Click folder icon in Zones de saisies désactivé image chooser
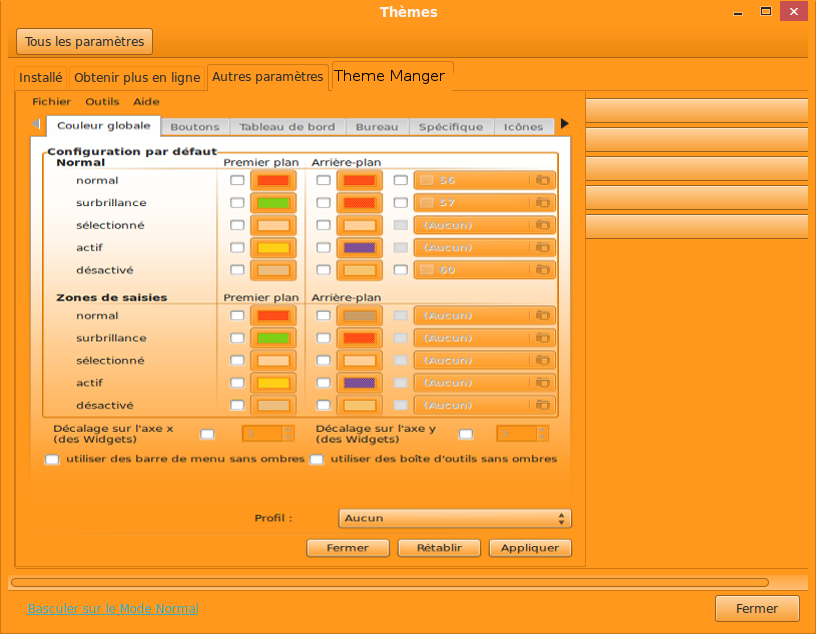This screenshot has width=816, height=634. [542, 405]
